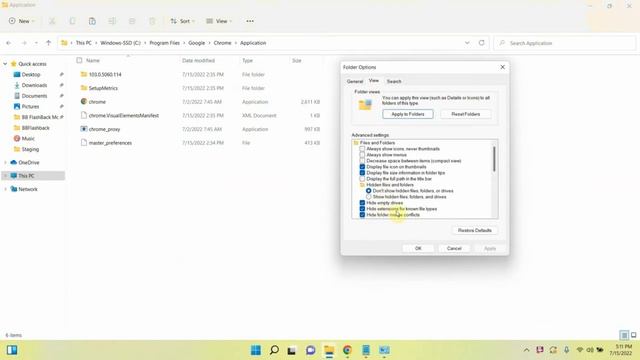Screen dimensions: 640x360
Task: Go forward with the right arrow button
Action: (x=24, y=43)
